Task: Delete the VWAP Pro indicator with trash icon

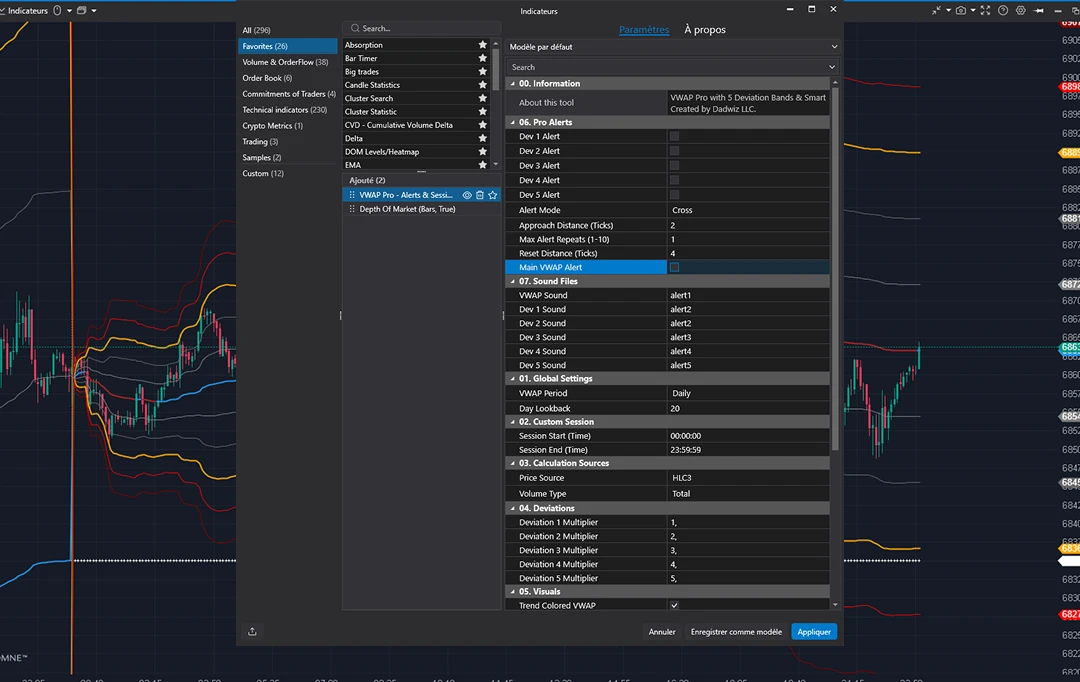Action: (480, 195)
